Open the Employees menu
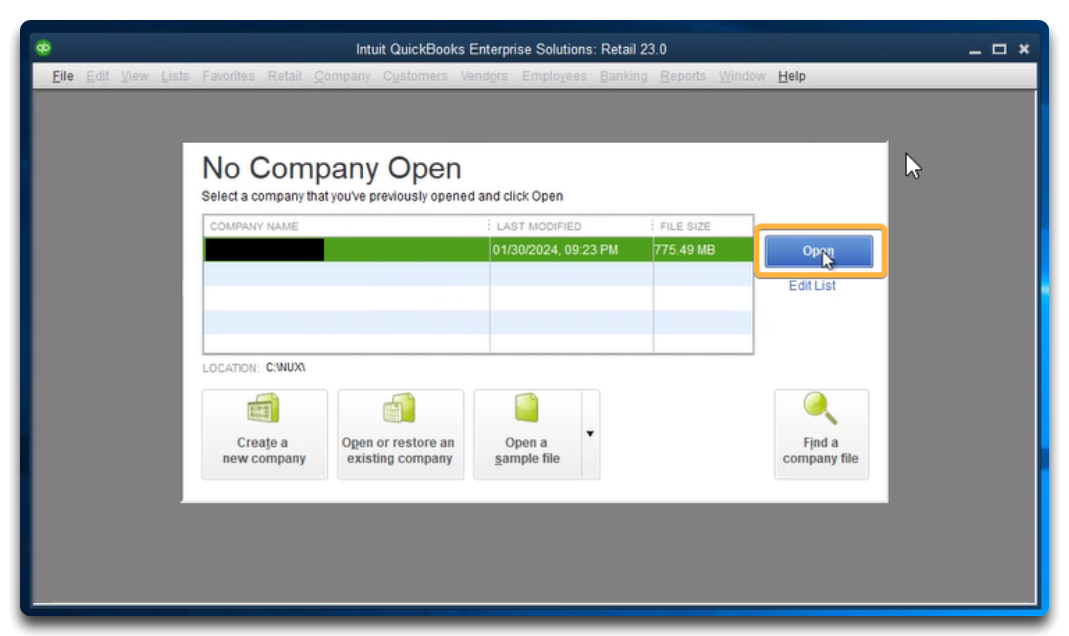The height and width of the screenshot is (636, 1069). 554,76
